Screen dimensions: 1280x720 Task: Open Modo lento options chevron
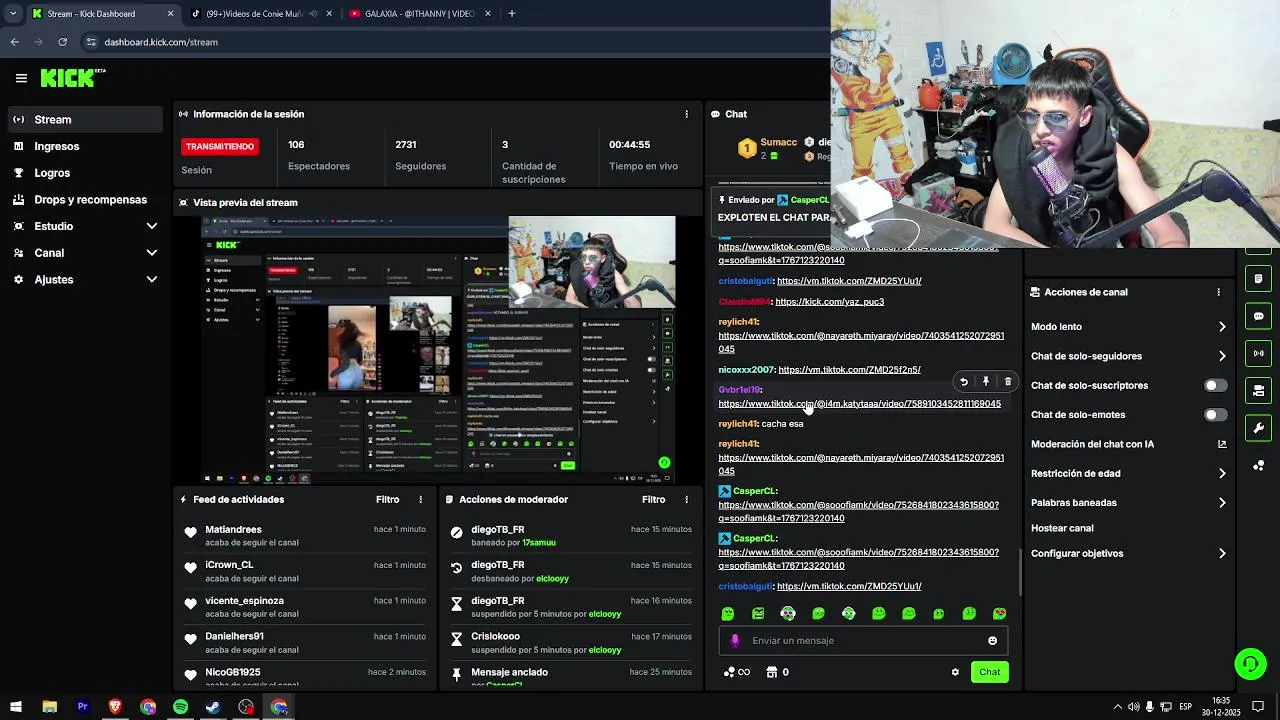[x=1222, y=327]
